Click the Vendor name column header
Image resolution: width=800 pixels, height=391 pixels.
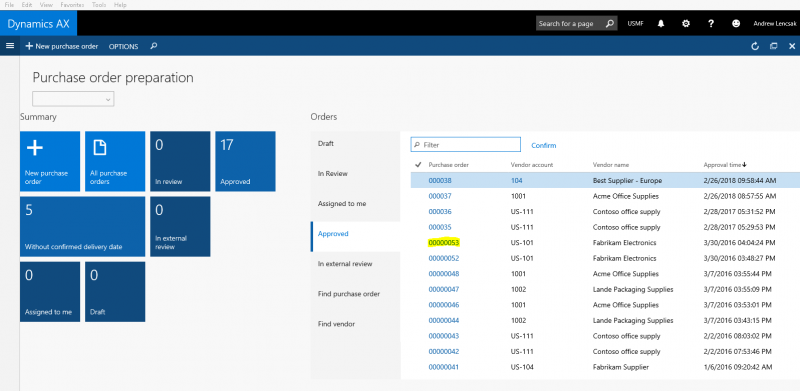pyautogui.click(x=611, y=165)
